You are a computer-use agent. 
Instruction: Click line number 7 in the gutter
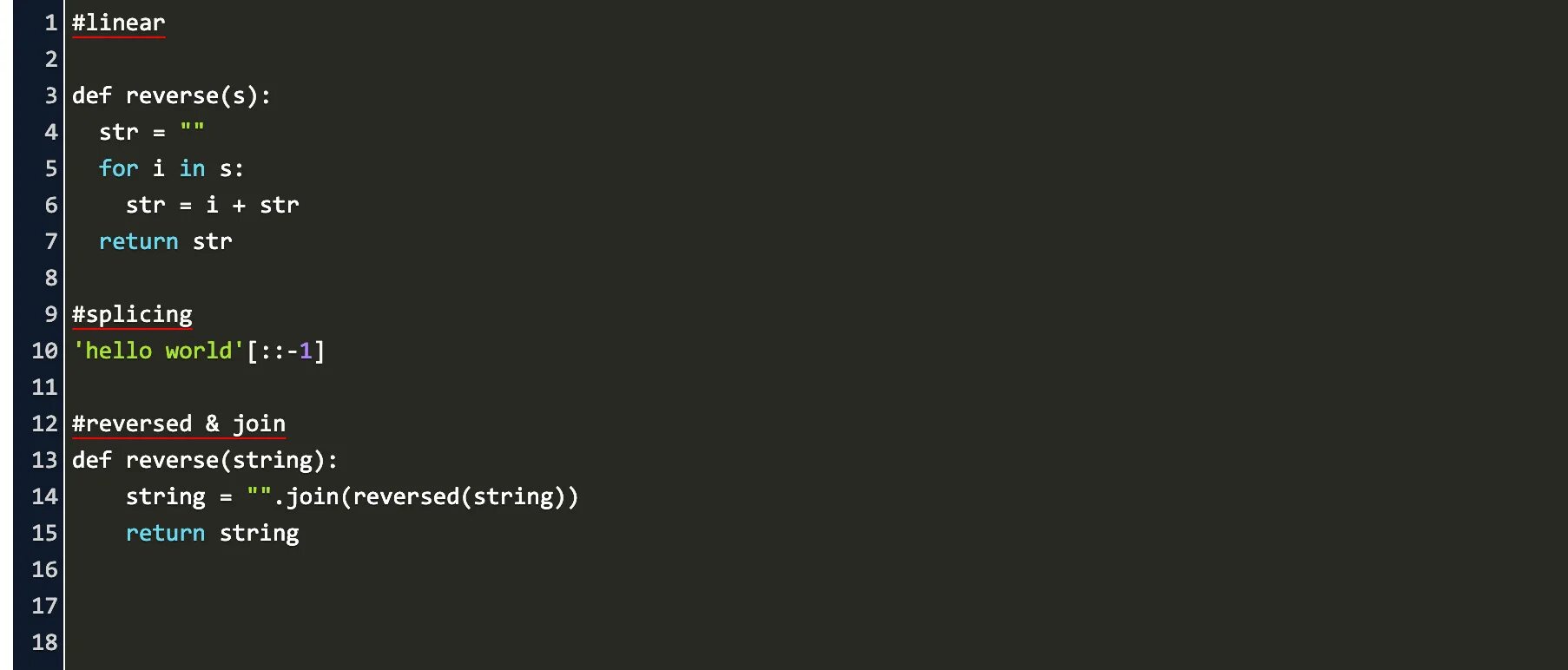pos(51,241)
